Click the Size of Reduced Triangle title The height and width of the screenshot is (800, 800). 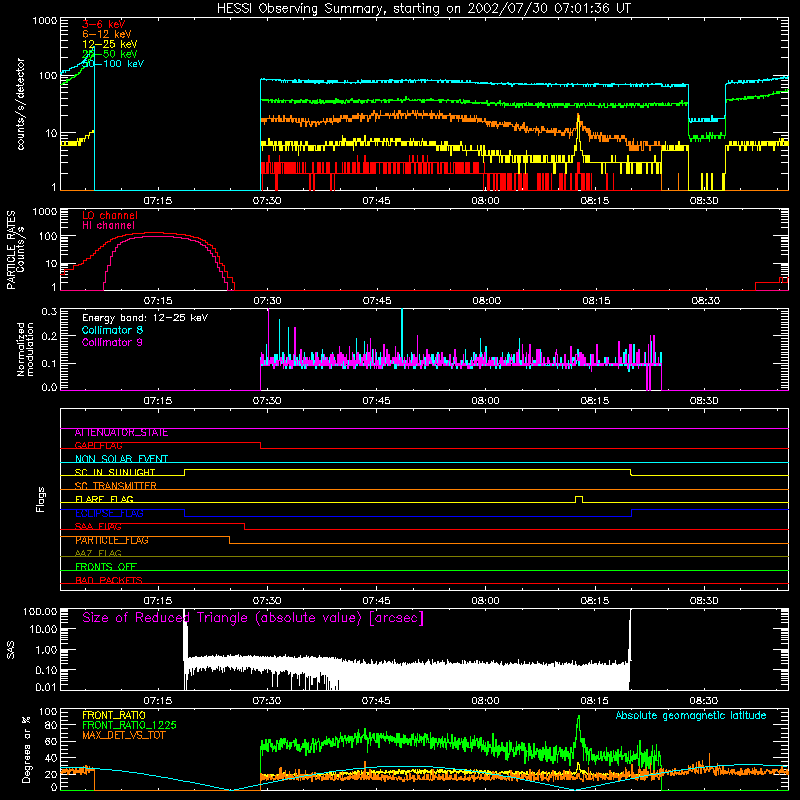[253, 618]
